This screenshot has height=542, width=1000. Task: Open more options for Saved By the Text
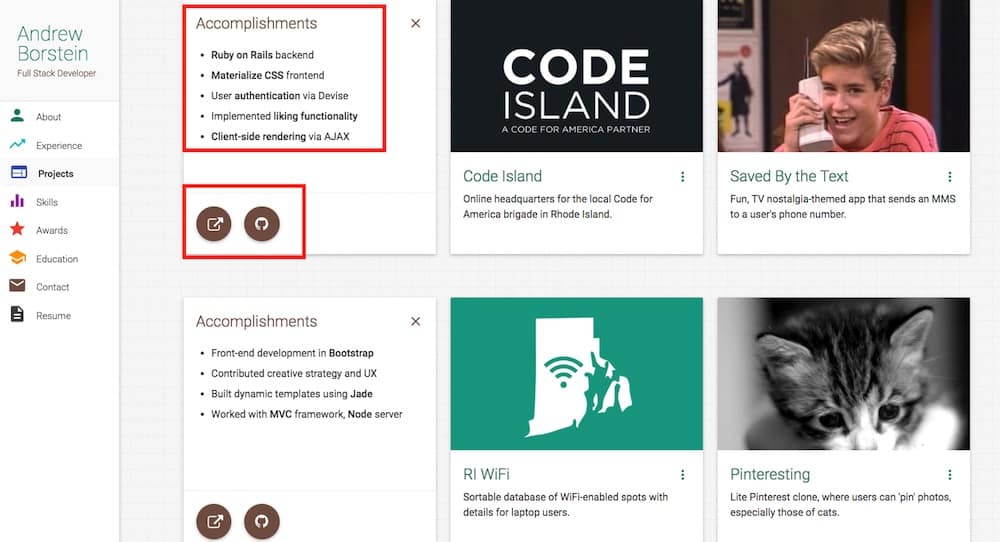pos(950,177)
